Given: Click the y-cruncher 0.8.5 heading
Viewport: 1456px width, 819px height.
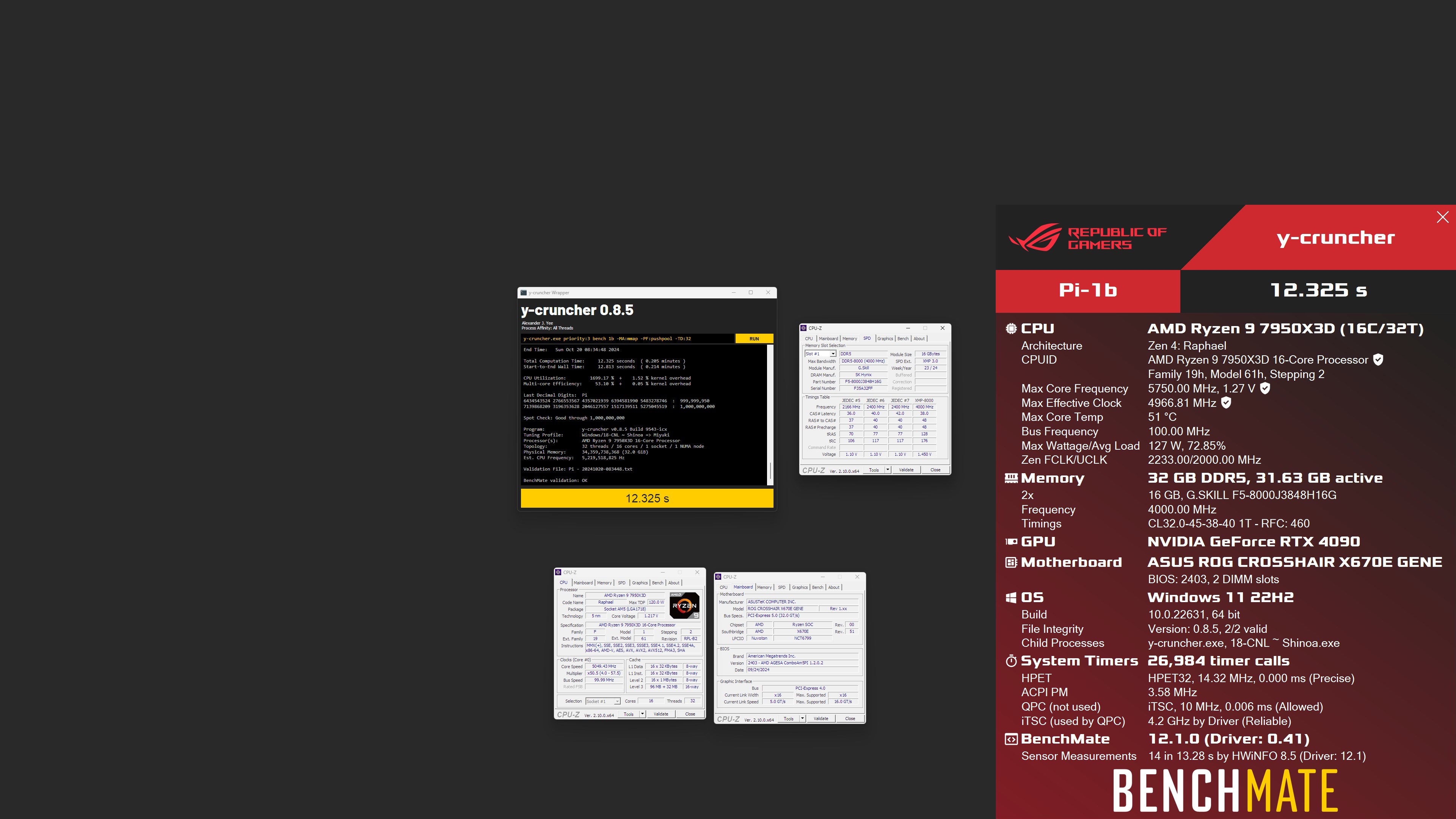Looking at the screenshot, I should (577, 310).
